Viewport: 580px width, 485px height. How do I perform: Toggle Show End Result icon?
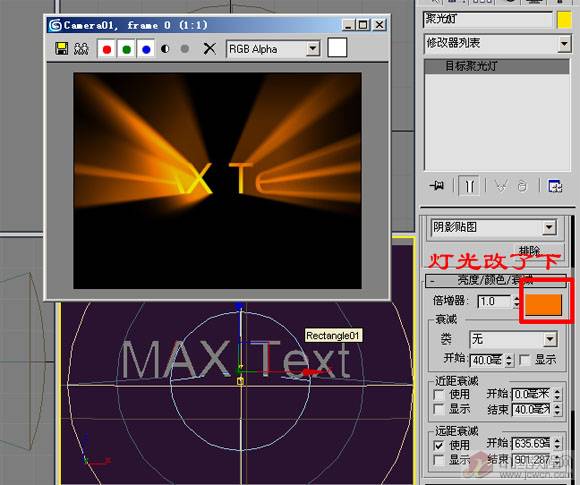point(469,185)
